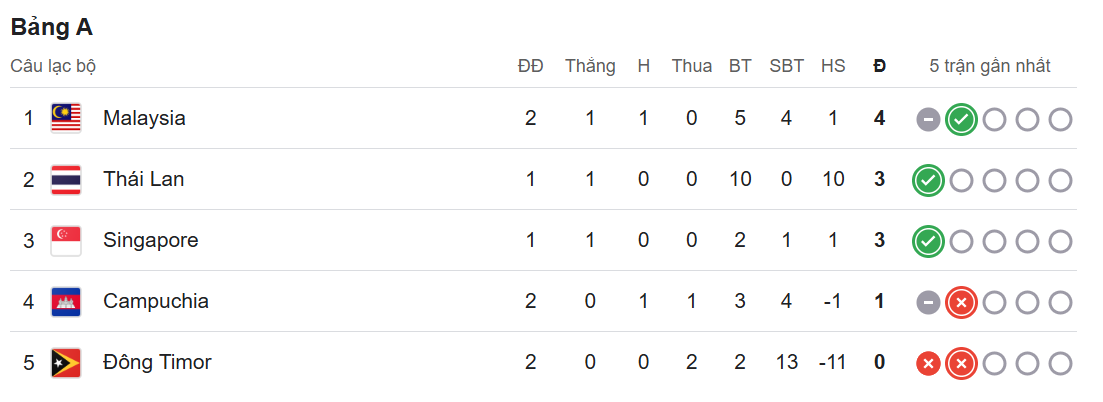Click Đông Timor's first red loss icon
This screenshot has width=1103, height=402.
929,365
